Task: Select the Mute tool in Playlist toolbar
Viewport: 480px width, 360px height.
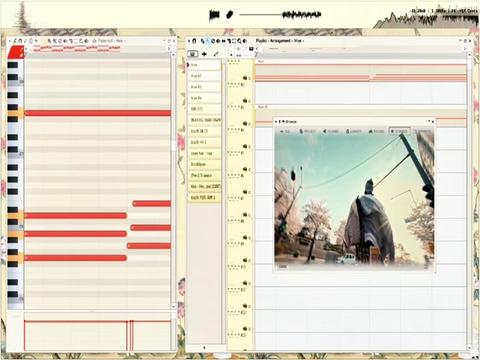Action: click(218, 41)
